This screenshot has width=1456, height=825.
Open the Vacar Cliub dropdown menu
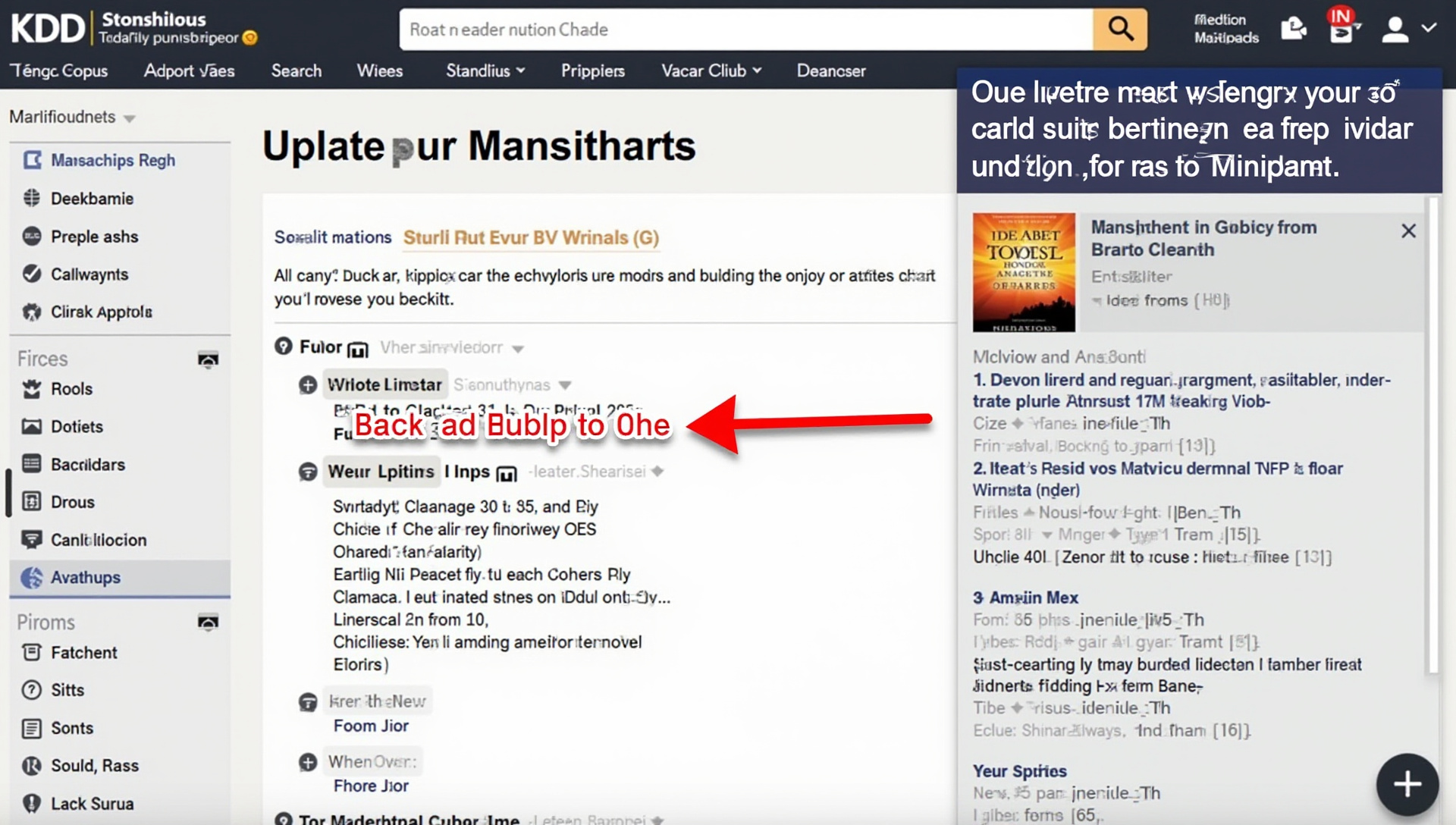[711, 71]
